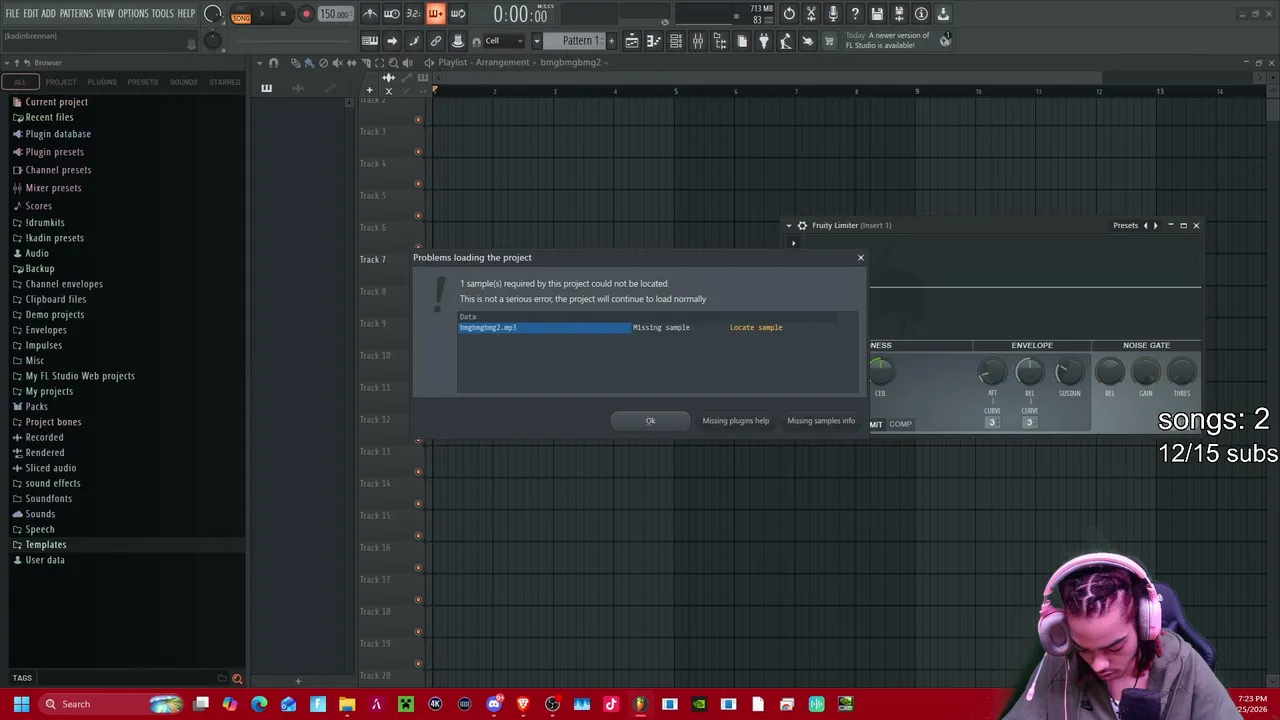Select the SOUNDS browser tab
Image resolution: width=1280 pixels, height=720 pixels.
pos(184,82)
